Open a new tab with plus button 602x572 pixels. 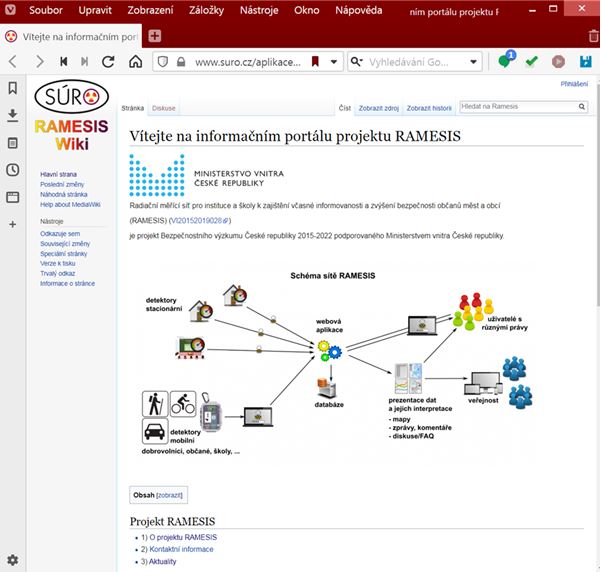(155, 36)
